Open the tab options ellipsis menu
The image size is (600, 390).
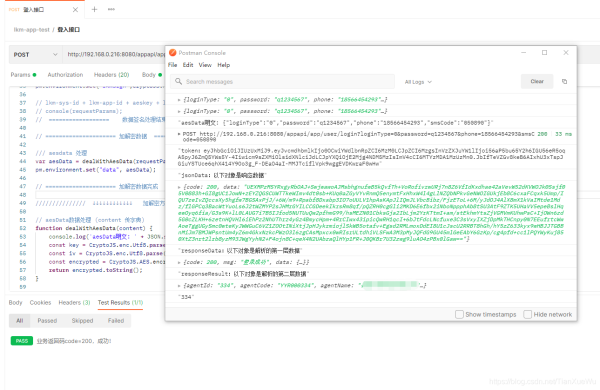[x=111, y=9]
